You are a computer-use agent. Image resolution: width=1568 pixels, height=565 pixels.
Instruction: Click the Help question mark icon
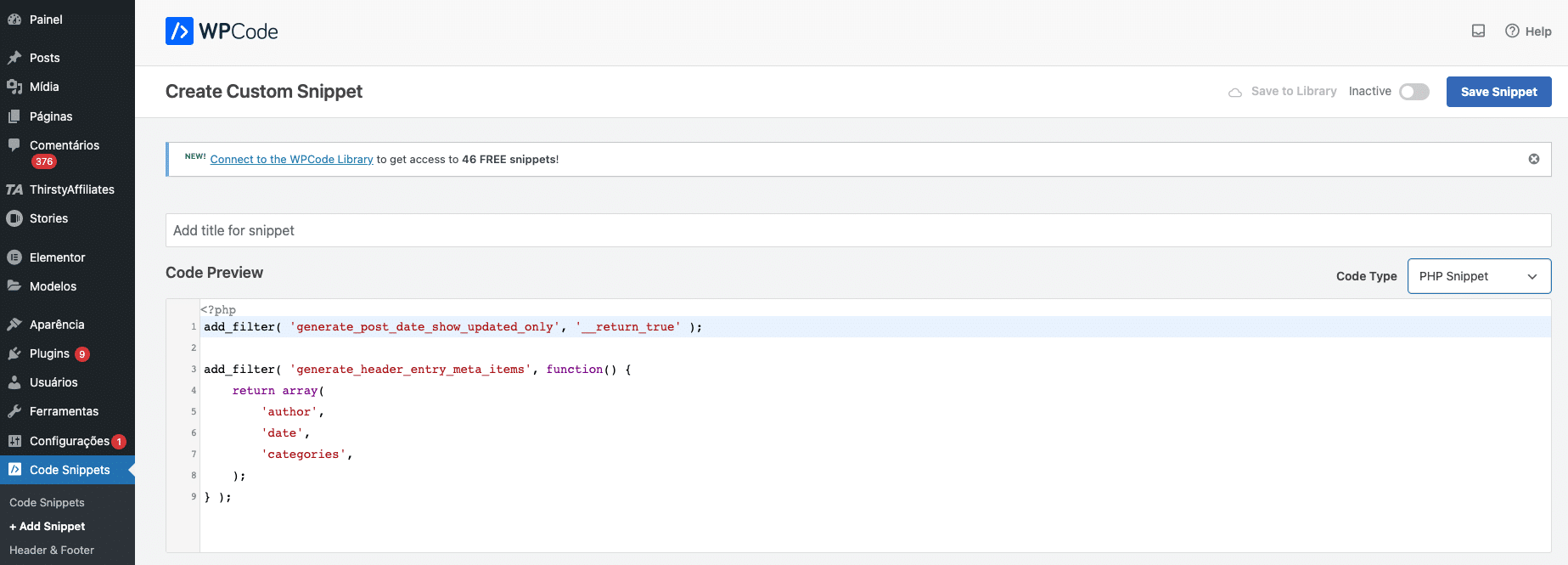(1512, 31)
